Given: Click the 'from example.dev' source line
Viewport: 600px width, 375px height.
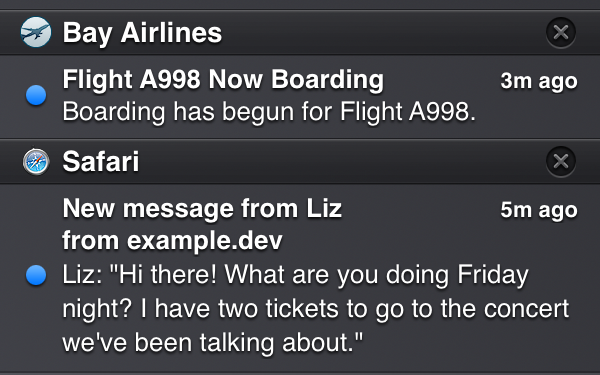Looking at the screenshot, I should coord(172,241).
